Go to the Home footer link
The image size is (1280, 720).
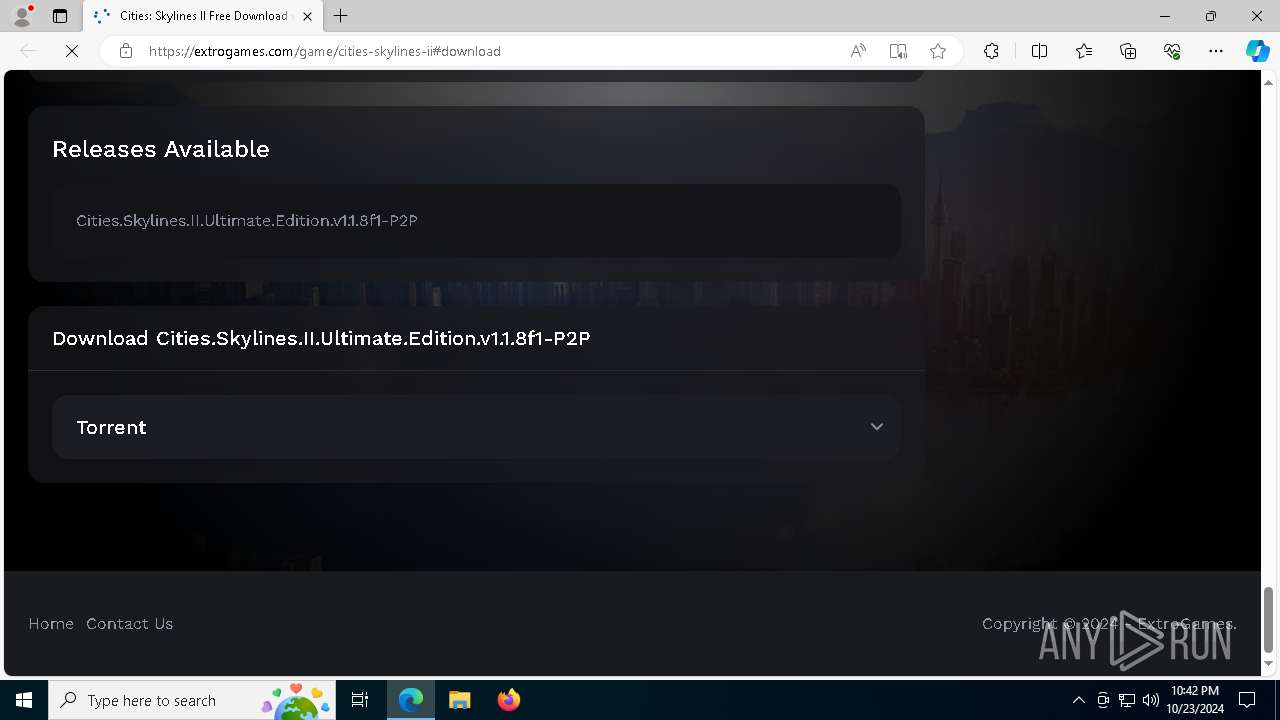pos(51,623)
